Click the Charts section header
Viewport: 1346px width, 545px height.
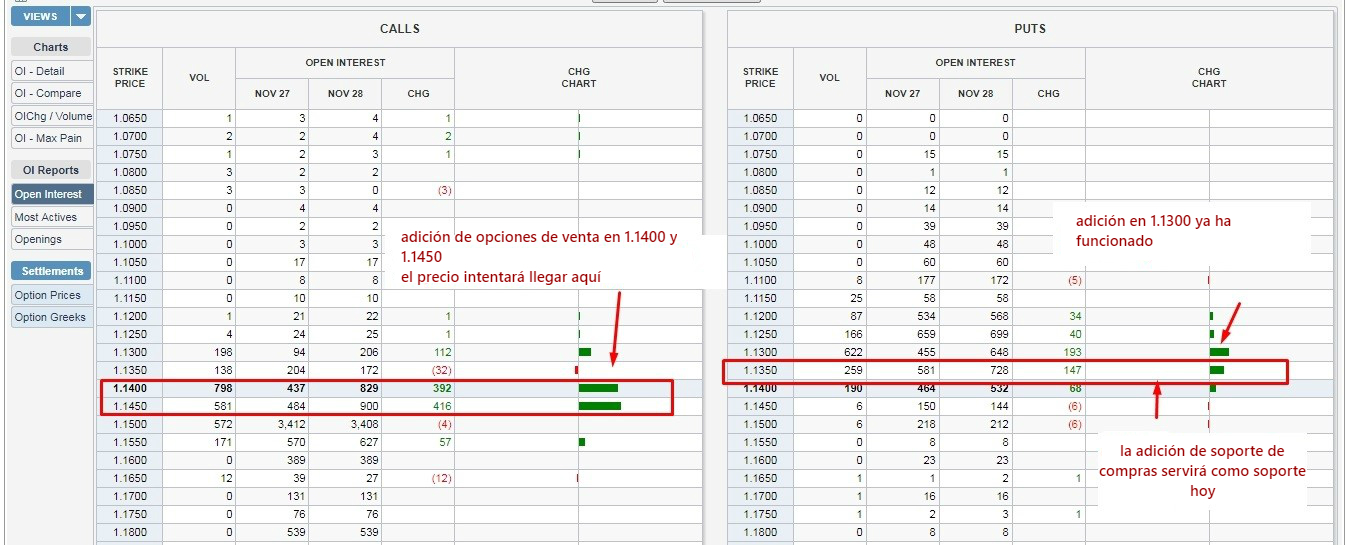(x=51, y=47)
